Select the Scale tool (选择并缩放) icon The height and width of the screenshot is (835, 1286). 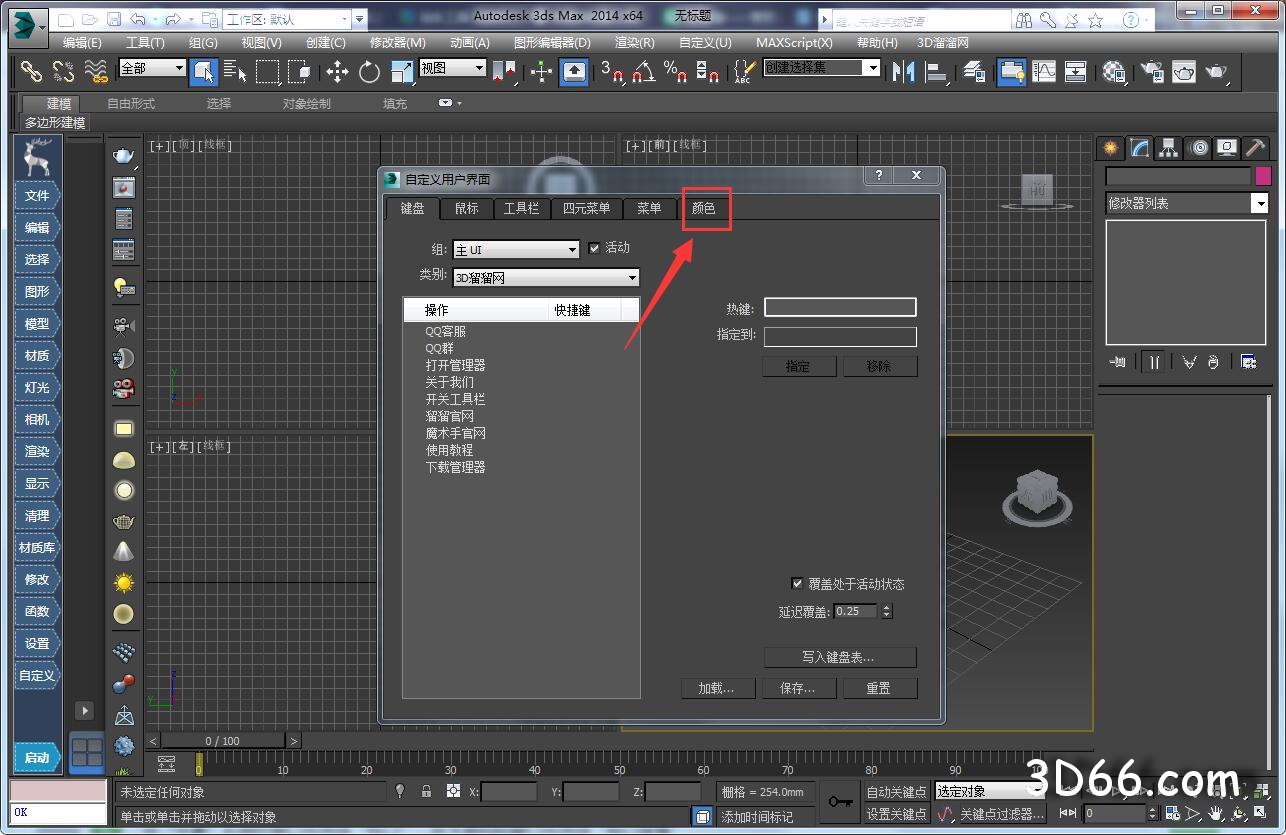coord(402,71)
